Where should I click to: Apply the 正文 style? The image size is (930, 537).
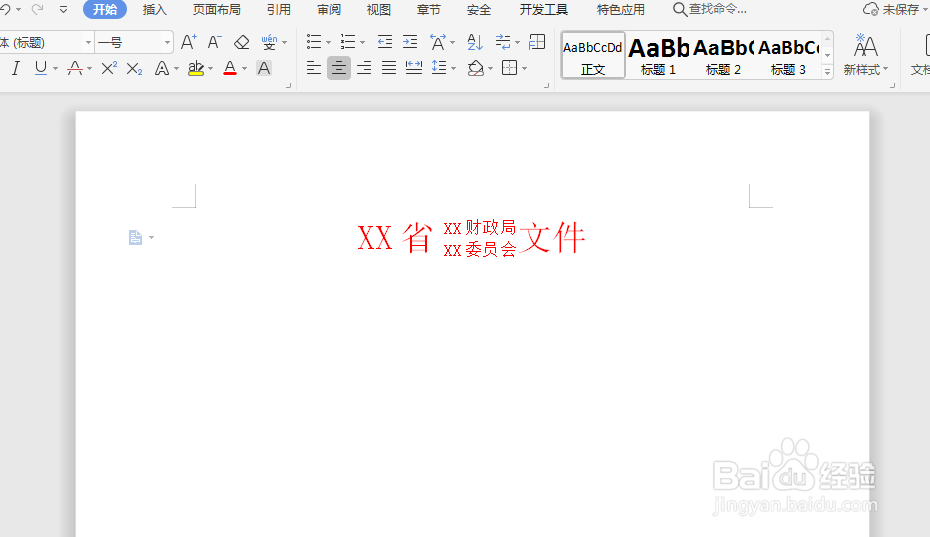(x=593, y=55)
